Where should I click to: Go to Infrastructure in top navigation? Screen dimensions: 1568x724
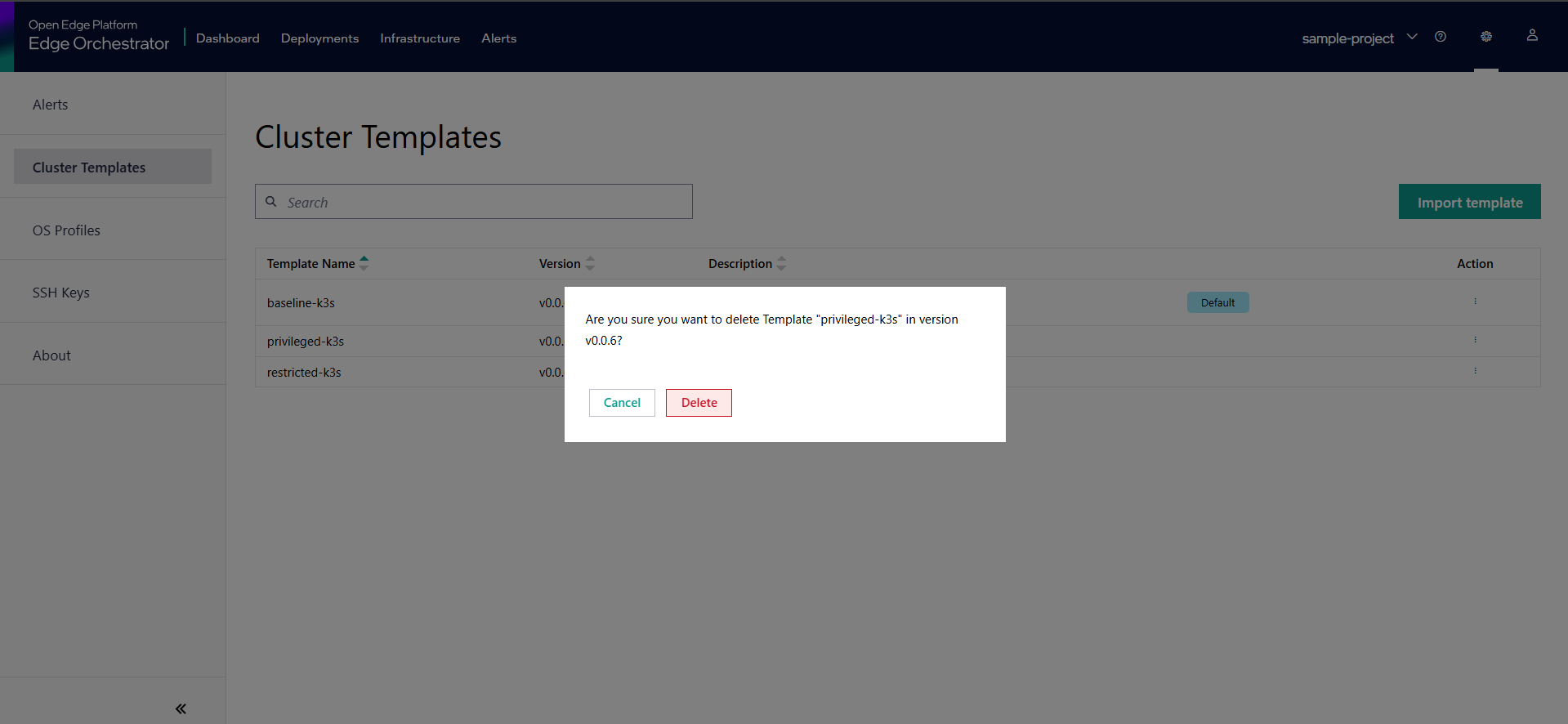pos(420,38)
